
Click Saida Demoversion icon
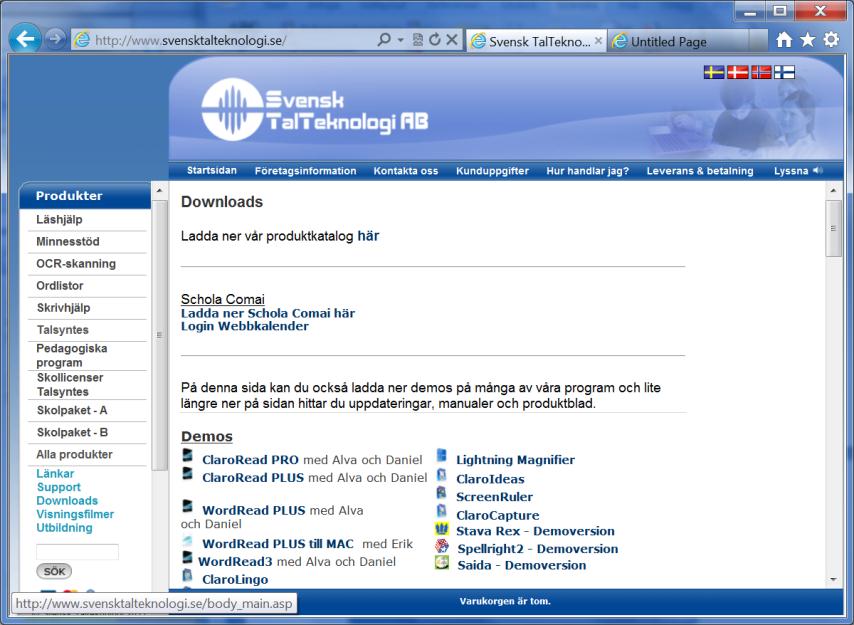tap(442, 562)
